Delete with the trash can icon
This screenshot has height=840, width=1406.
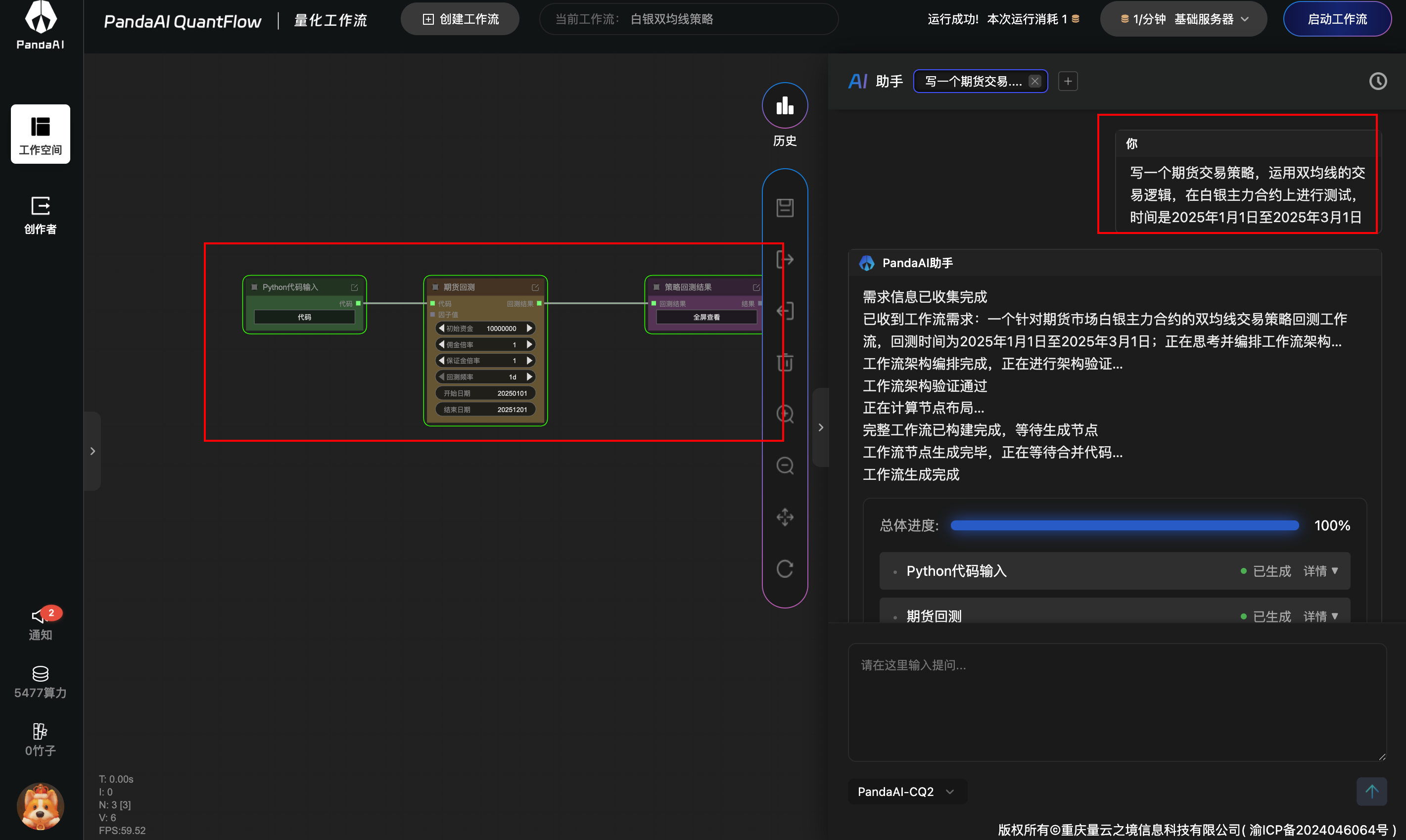pyautogui.click(x=785, y=362)
